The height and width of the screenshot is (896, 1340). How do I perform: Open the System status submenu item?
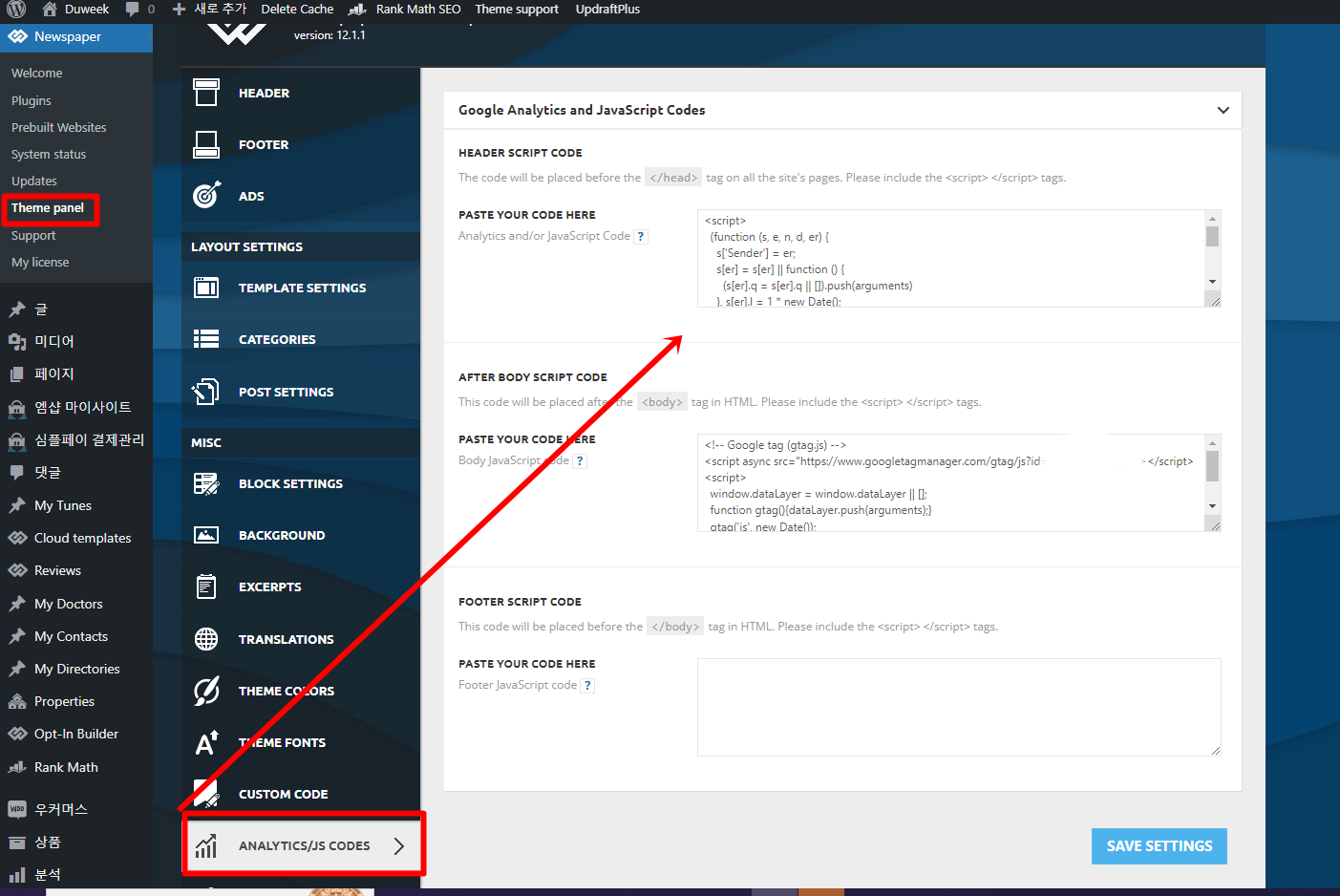click(x=49, y=154)
